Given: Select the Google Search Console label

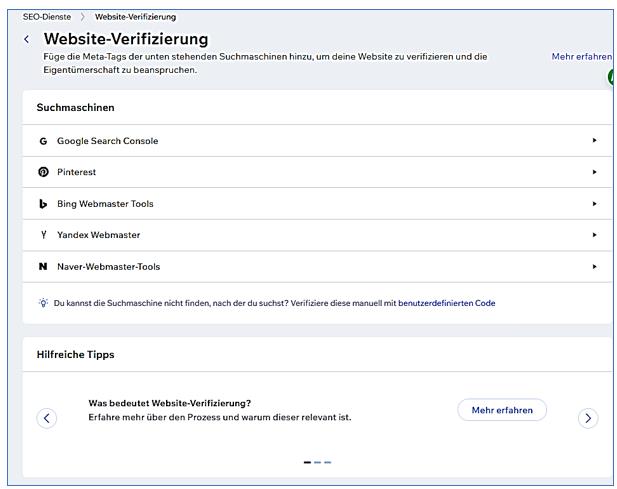Looking at the screenshot, I should coord(107,141).
